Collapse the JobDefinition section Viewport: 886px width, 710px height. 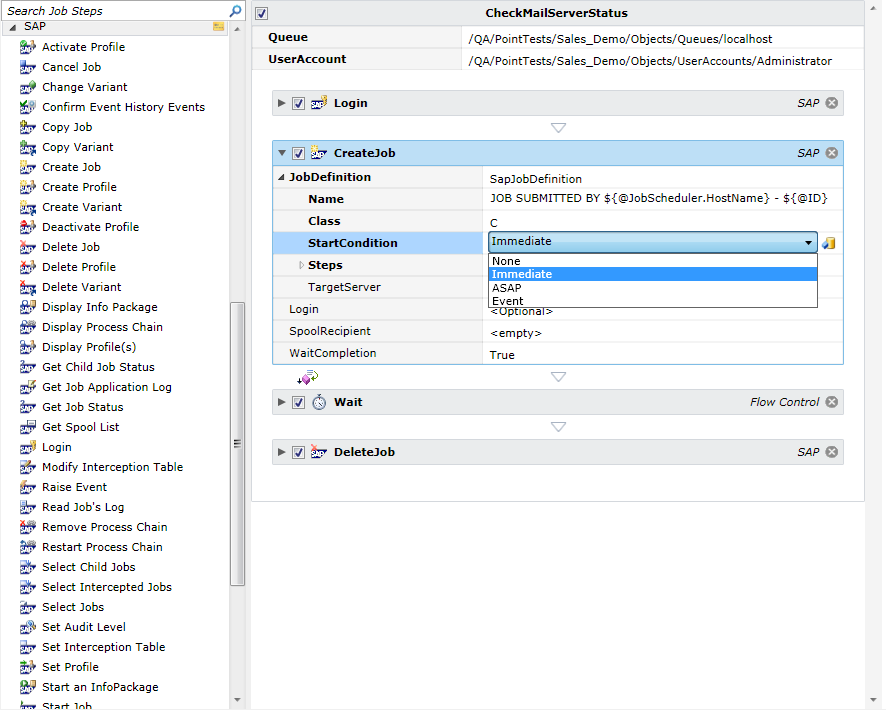[x=279, y=177]
